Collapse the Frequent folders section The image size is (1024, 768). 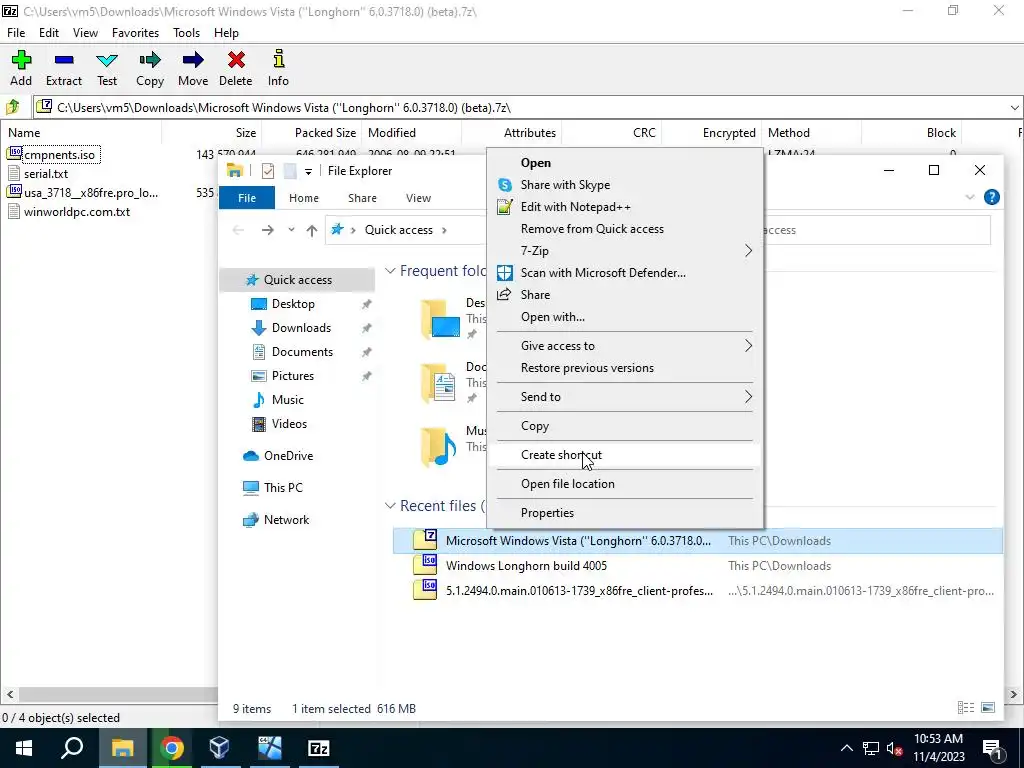click(x=390, y=270)
